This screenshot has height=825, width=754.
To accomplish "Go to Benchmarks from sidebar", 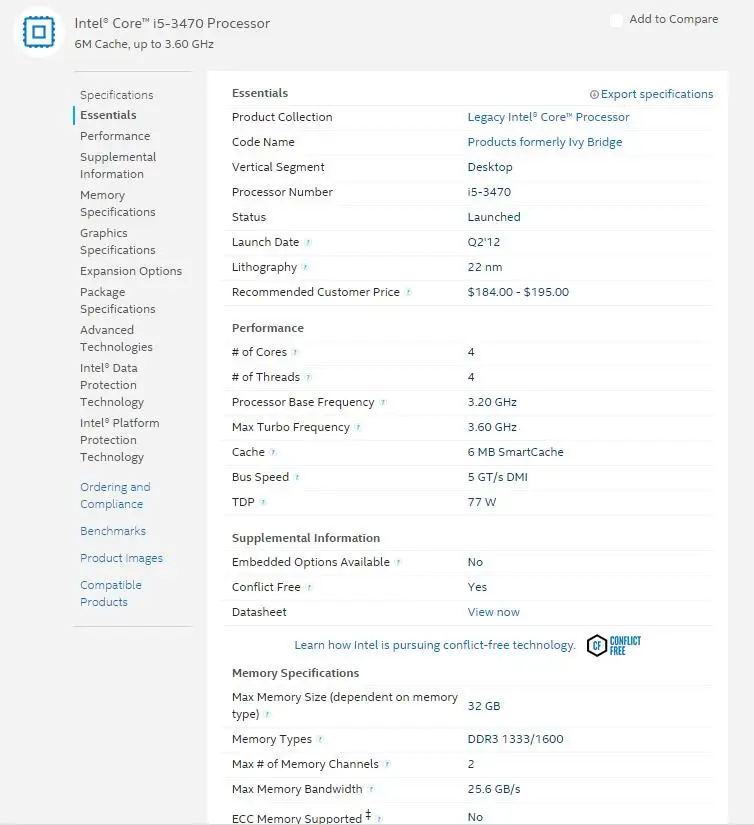I will (113, 531).
